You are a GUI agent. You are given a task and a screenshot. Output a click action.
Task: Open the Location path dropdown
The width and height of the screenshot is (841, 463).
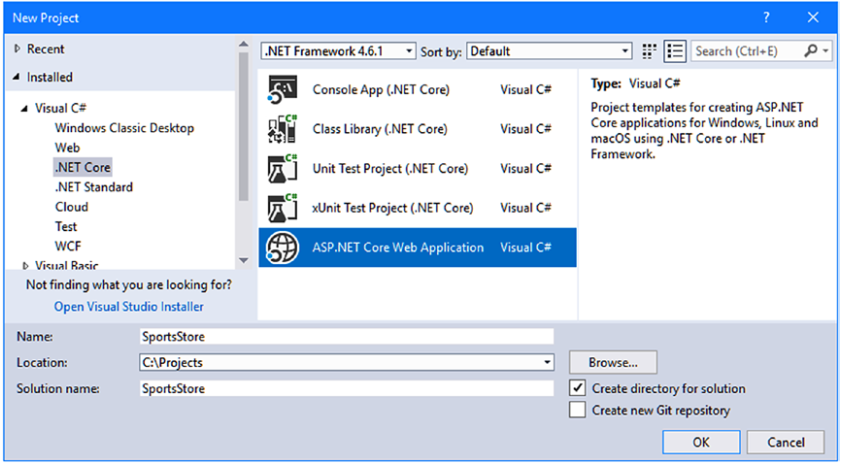tap(548, 362)
